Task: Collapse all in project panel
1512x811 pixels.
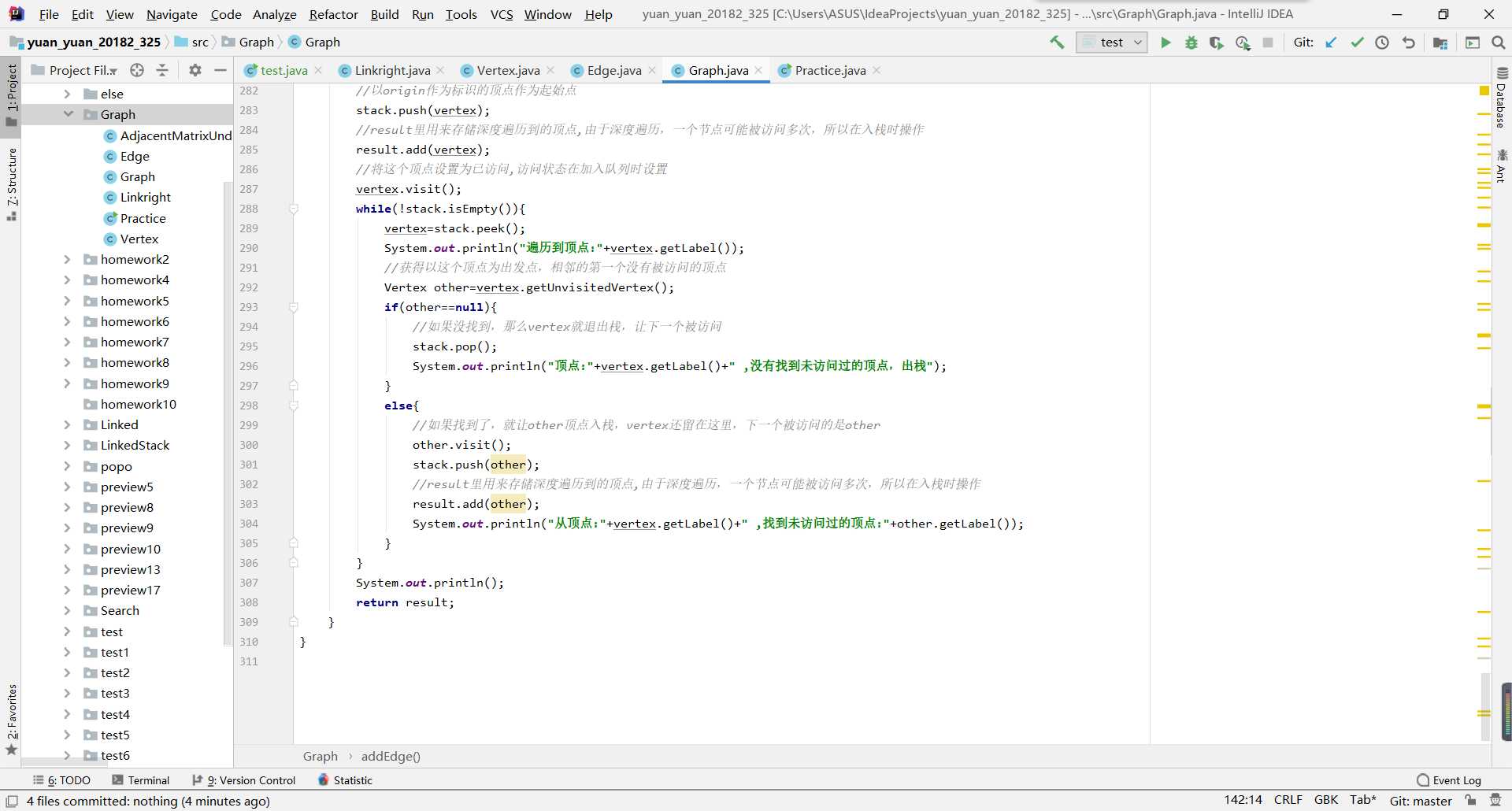Action: click(162, 70)
